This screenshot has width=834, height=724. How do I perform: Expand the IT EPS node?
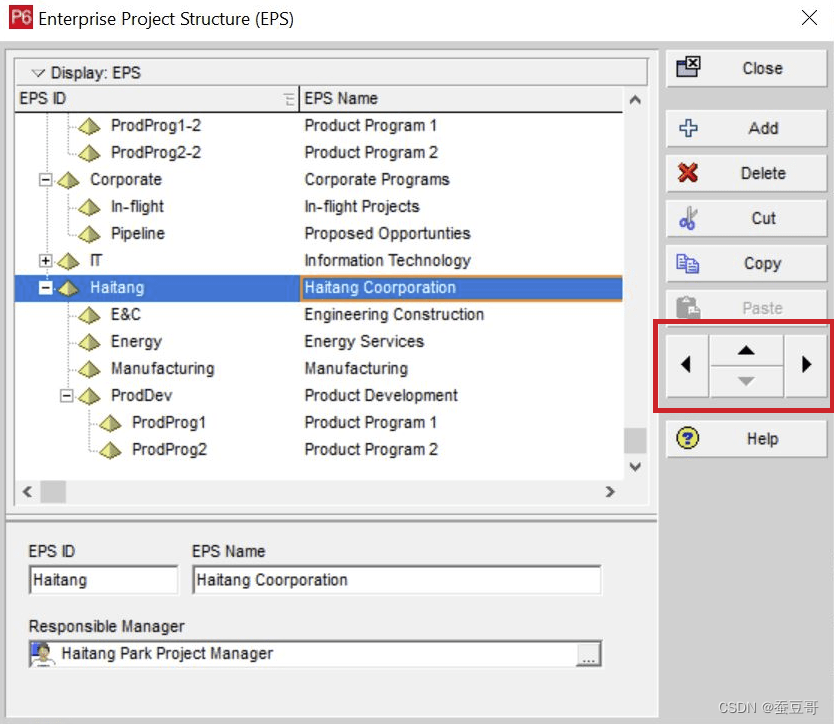tap(46, 261)
